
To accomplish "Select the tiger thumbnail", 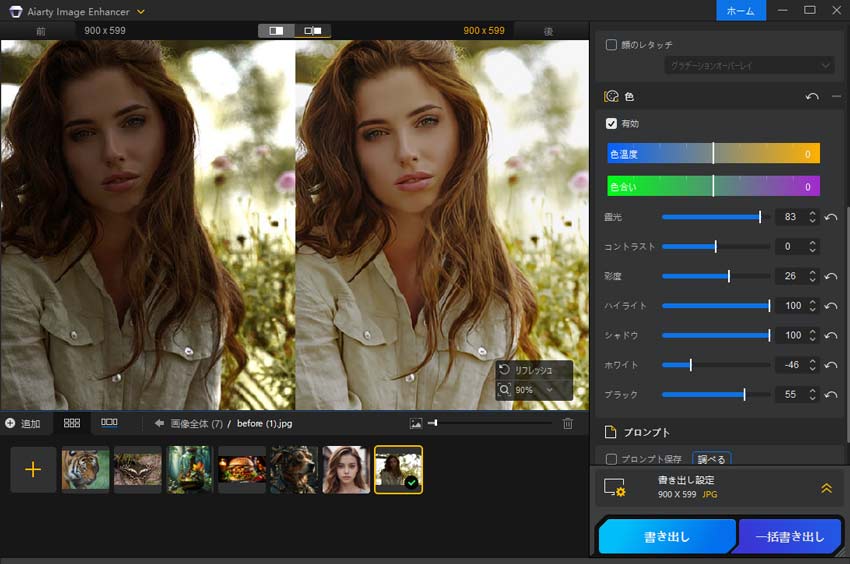I will [86, 469].
